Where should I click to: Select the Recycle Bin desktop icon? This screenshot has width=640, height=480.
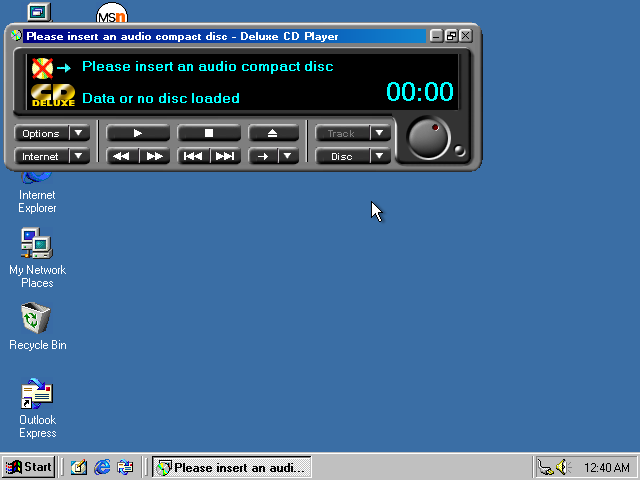point(37,326)
